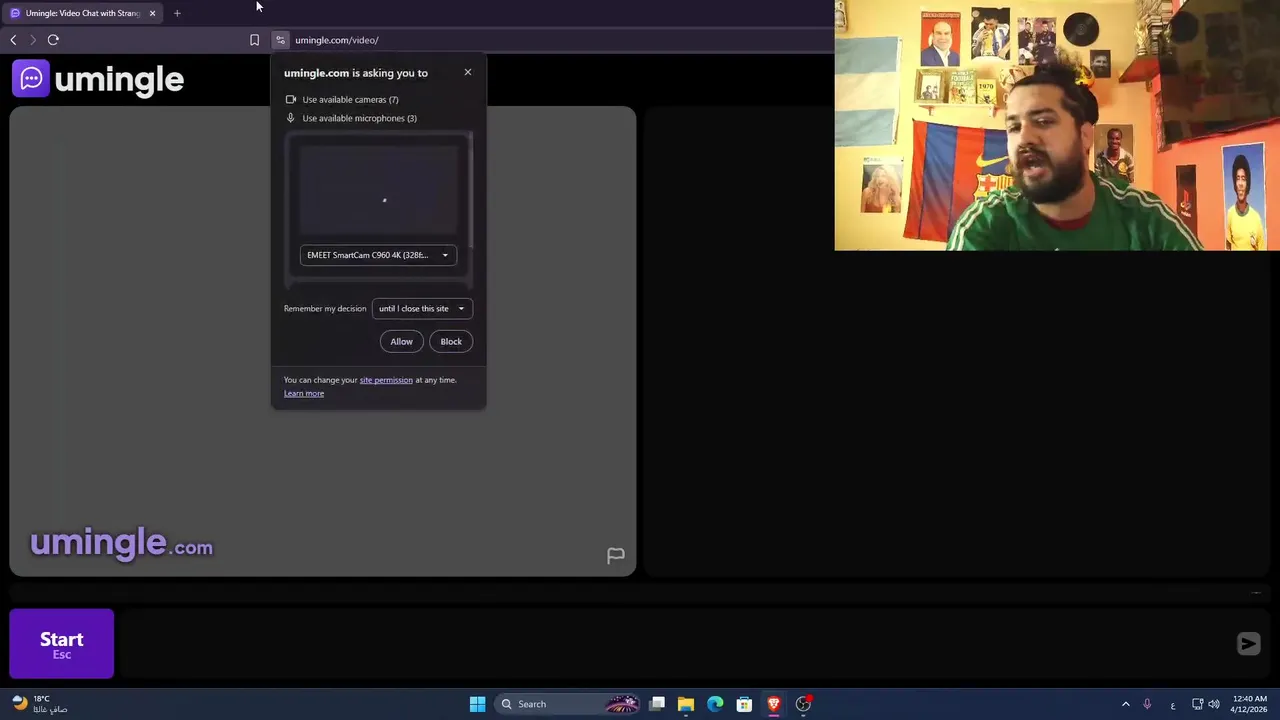Click the send message arrow icon

(1248, 644)
